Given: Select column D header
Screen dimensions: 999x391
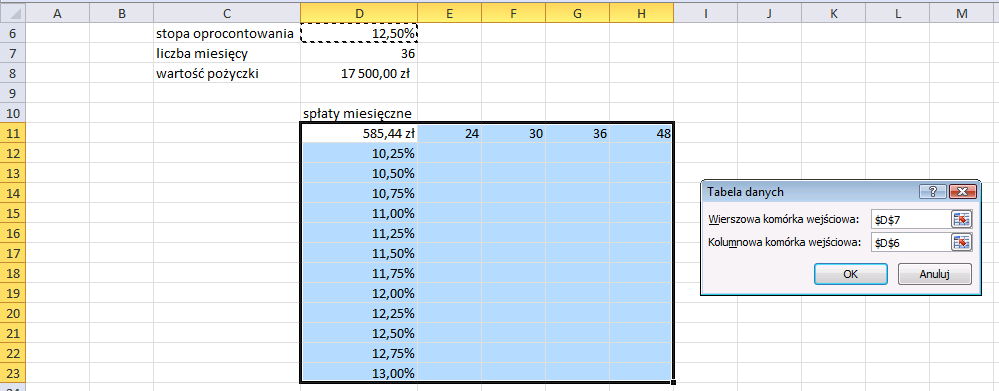Looking at the screenshot, I should 359,13.
